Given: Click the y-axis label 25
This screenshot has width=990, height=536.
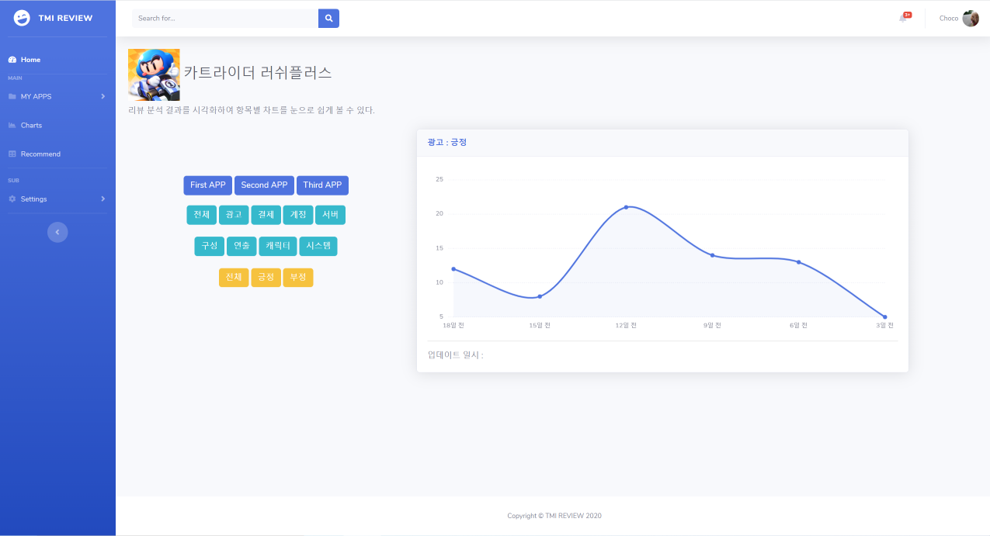Looking at the screenshot, I should click(439, 179).
